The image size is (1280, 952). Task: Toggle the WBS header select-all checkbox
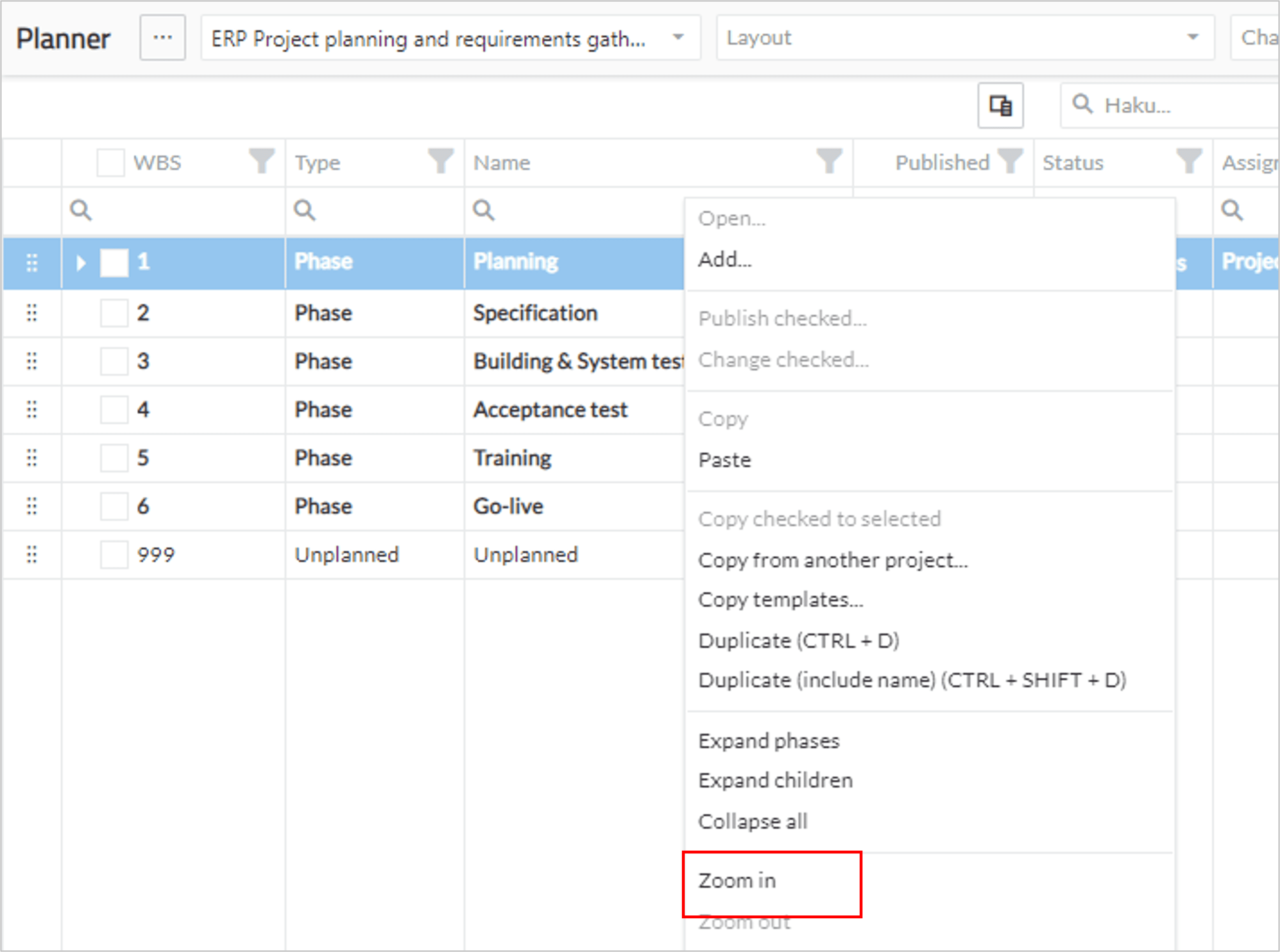111,163
